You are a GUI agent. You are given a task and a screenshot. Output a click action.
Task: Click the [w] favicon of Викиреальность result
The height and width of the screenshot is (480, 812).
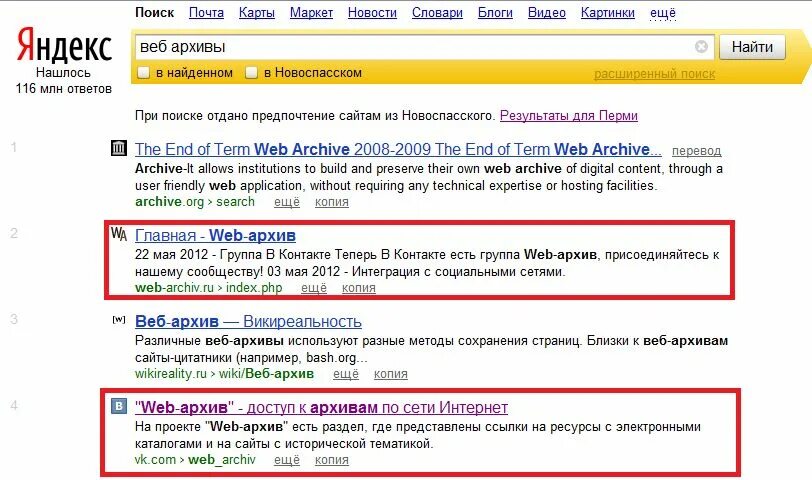pos(119,319)
